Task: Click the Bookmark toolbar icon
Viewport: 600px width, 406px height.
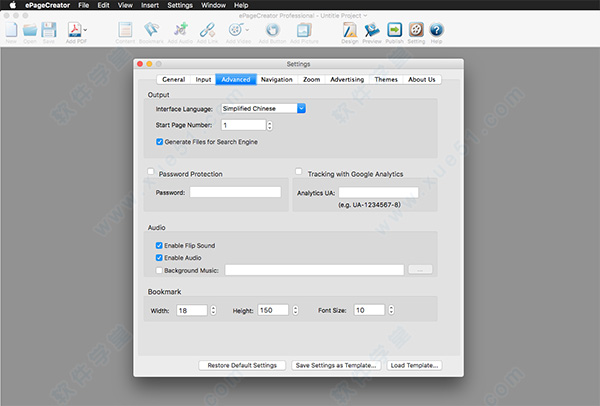Action: click(x=151, y=30)
